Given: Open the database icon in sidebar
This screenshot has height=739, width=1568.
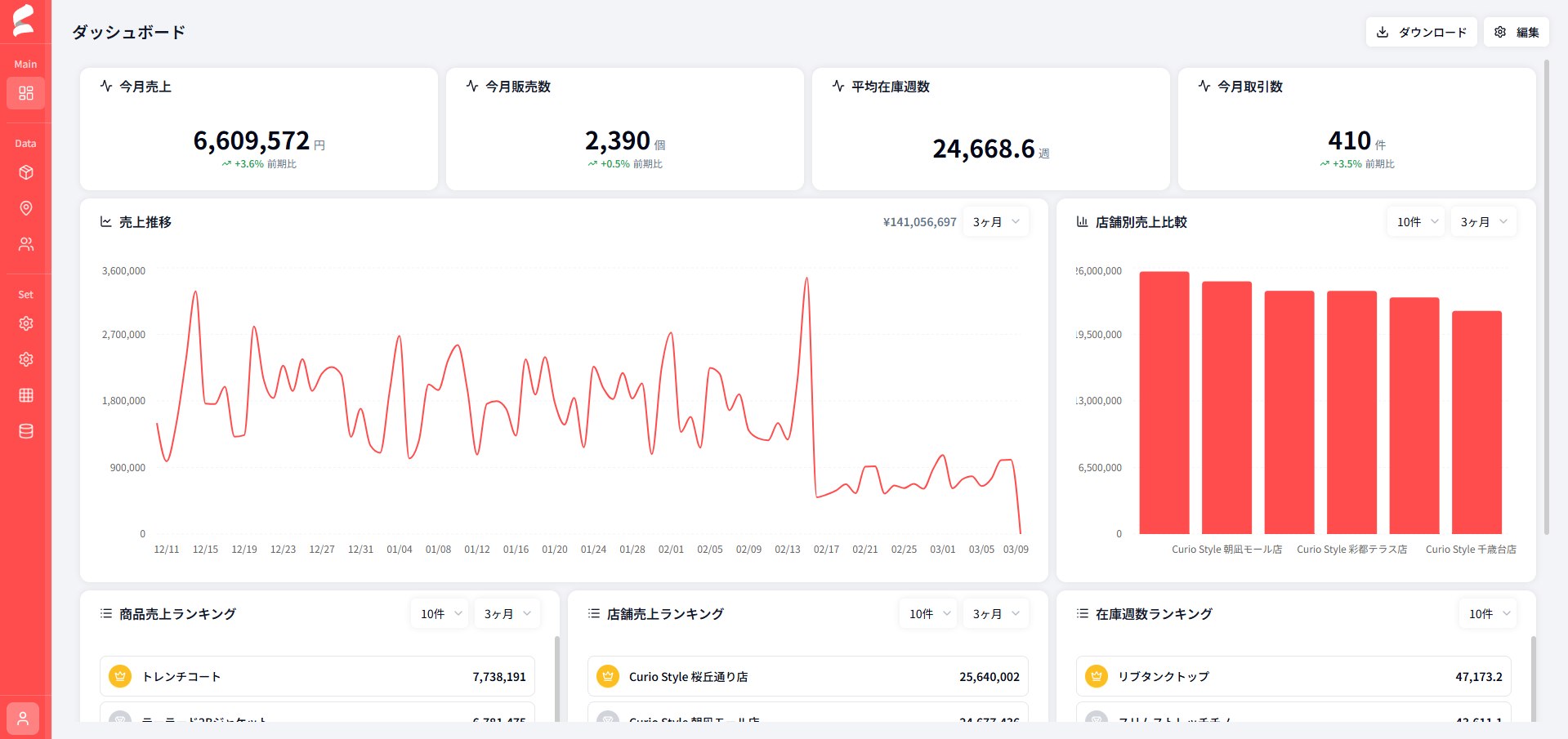Looking at the screenshot, I should [25, 431].
